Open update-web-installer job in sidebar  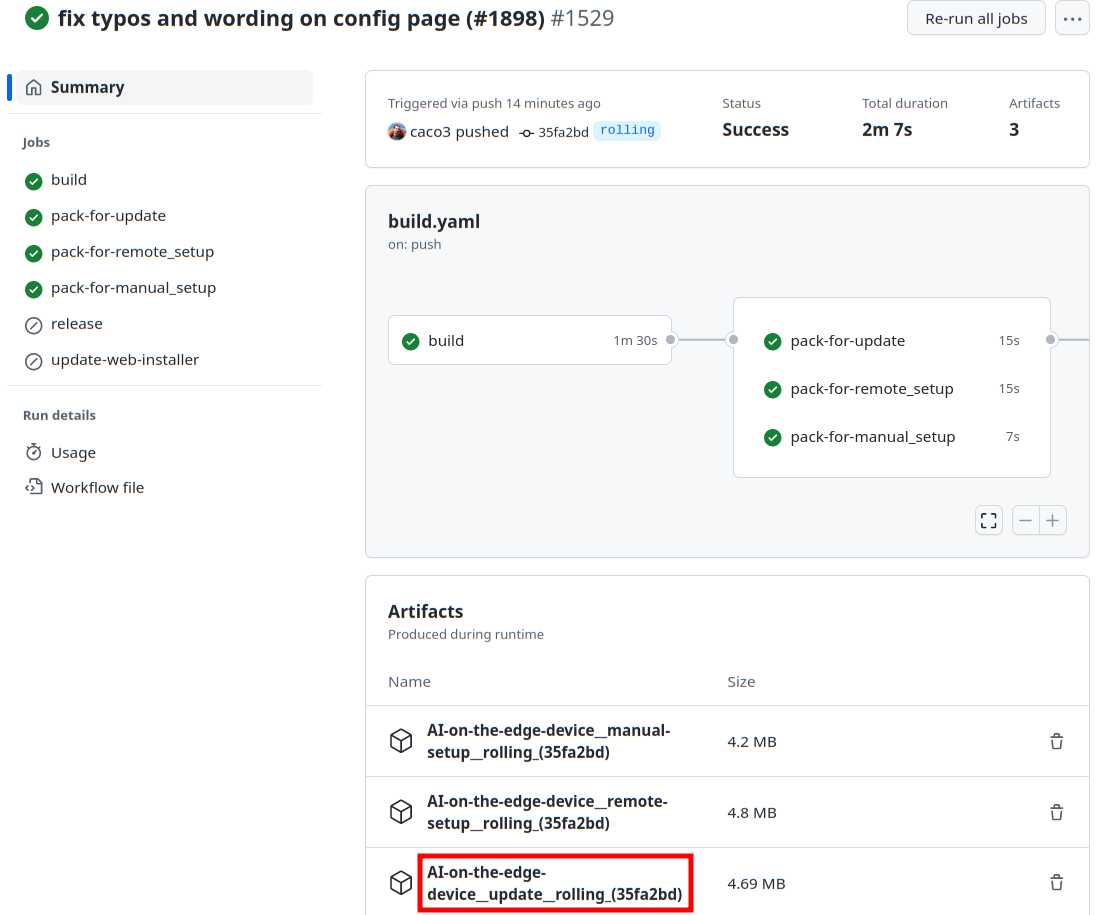[124, 360]
